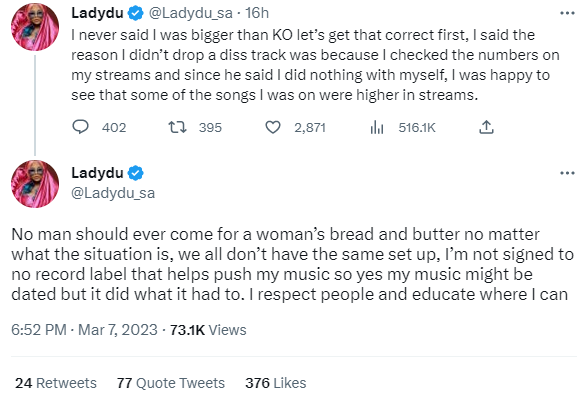Viewport: 587px width, 398px height.
Task: Open Ladydu avatar on first tweet
Action: point(35,27)
